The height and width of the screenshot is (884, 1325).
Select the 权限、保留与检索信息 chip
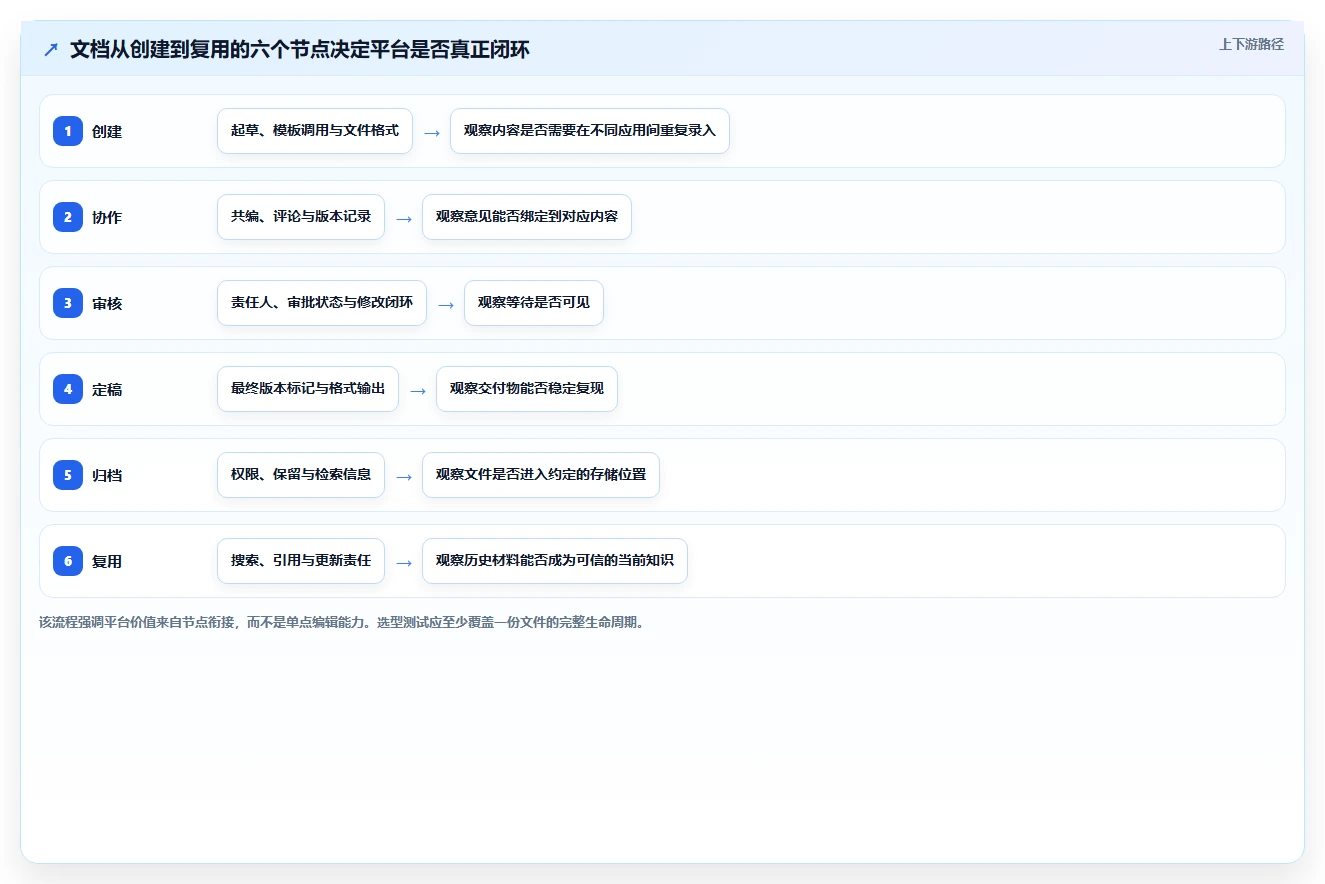point(301,475)
